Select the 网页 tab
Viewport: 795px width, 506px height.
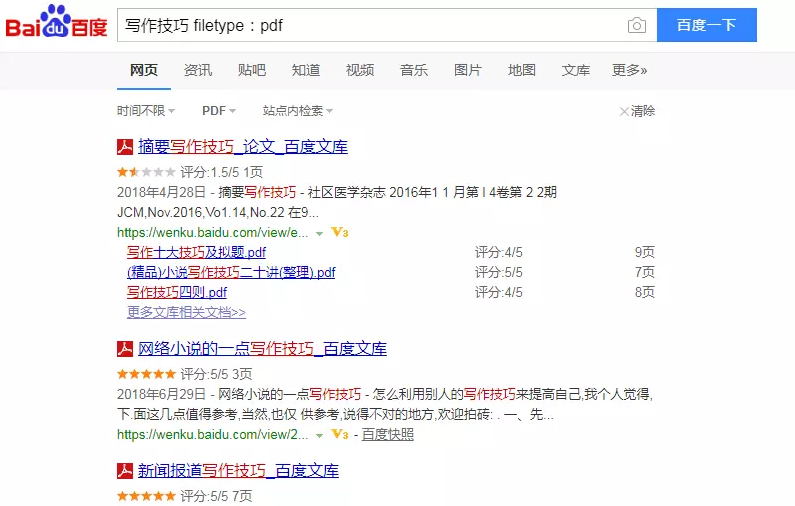coord(144,70)
